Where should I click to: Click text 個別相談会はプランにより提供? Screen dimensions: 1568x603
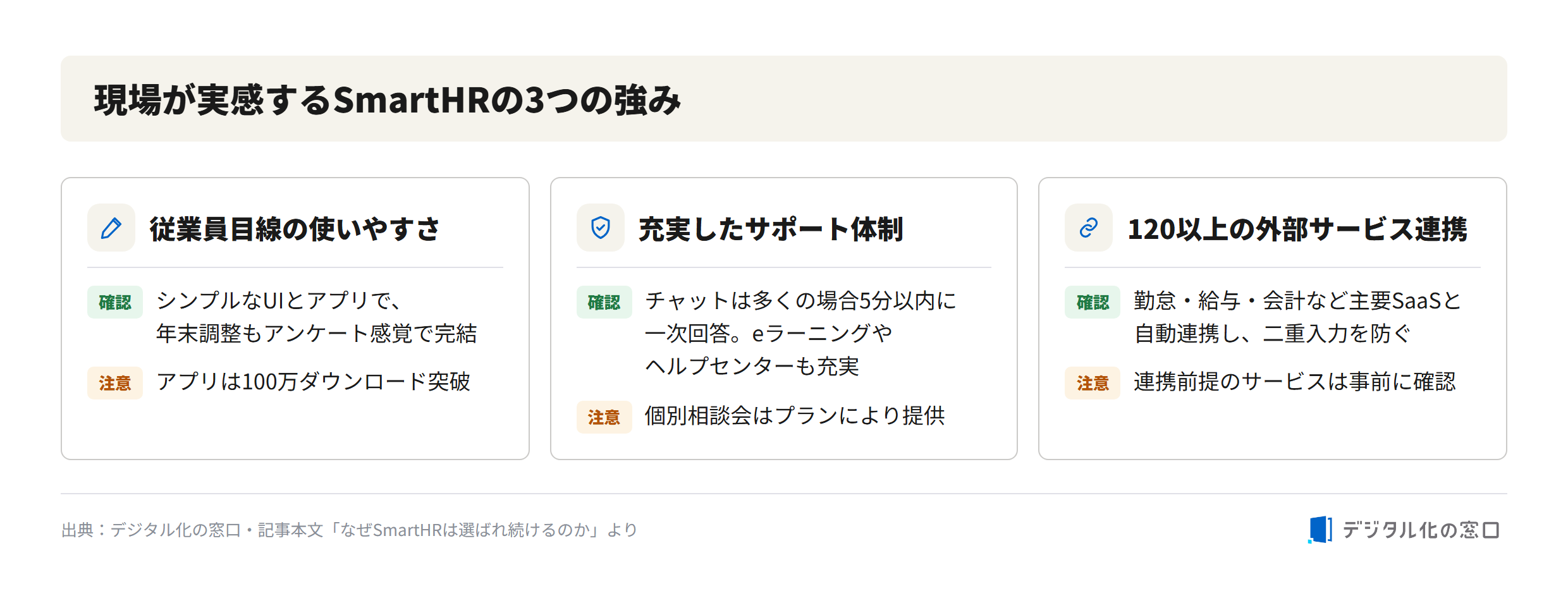pos(795,416)
